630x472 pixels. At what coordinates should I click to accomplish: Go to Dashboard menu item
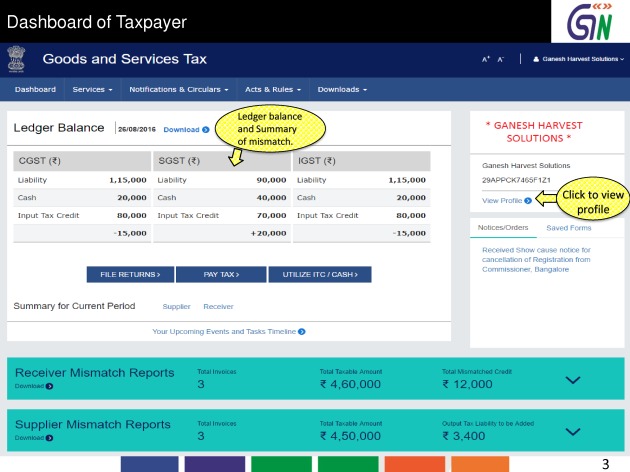(35, 90)
